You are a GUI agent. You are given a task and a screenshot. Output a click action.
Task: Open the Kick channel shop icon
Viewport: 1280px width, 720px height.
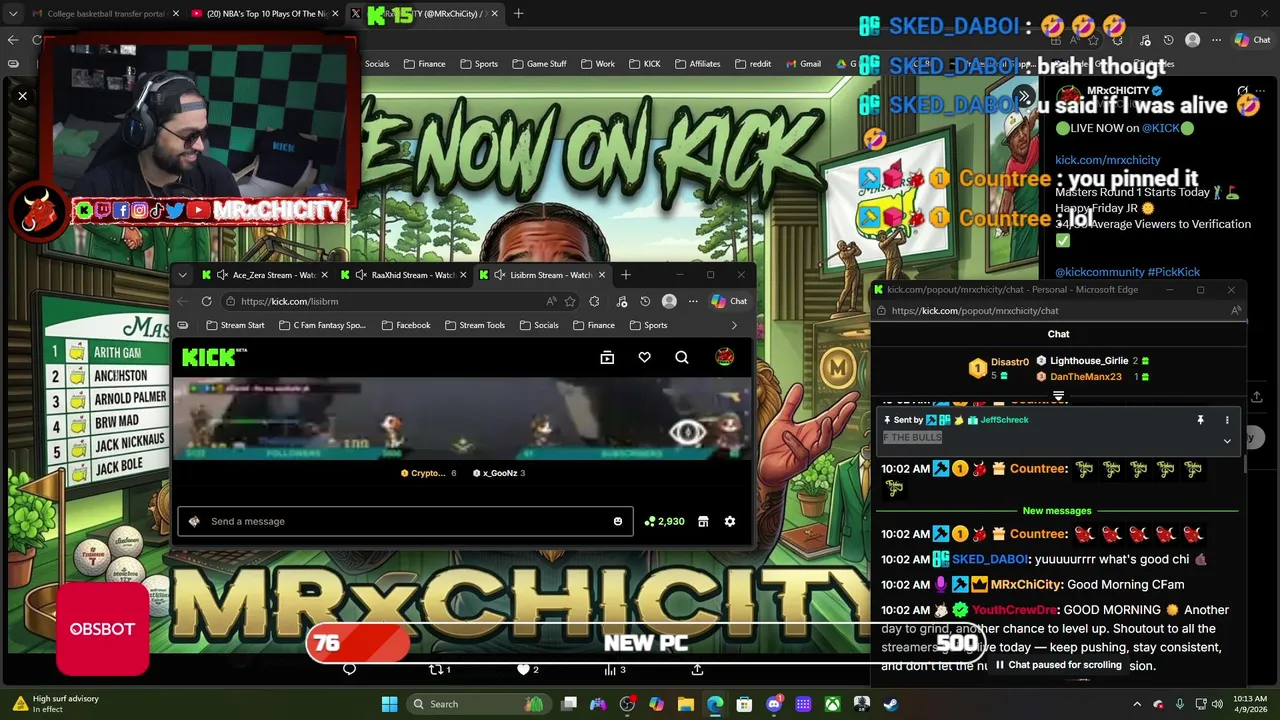703,521
